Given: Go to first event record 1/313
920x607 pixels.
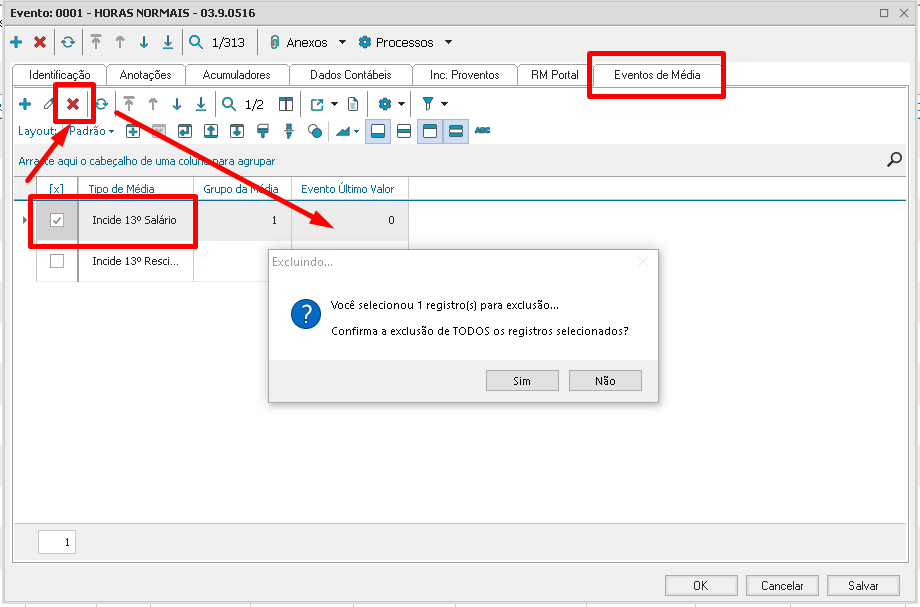Looking at the screenshot, I should [x=96, y=42].
